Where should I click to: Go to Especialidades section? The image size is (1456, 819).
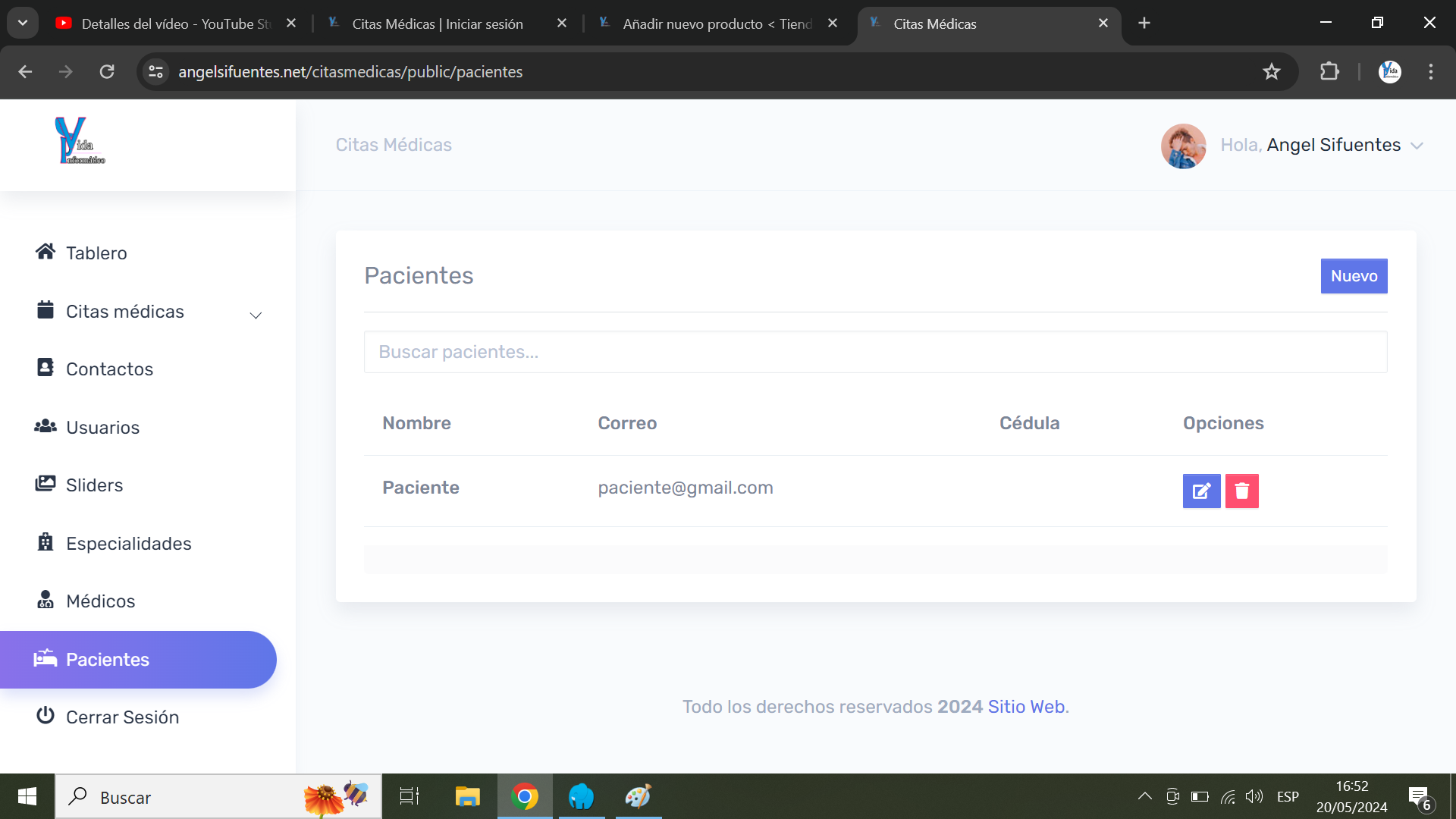[x=129, y=543]
